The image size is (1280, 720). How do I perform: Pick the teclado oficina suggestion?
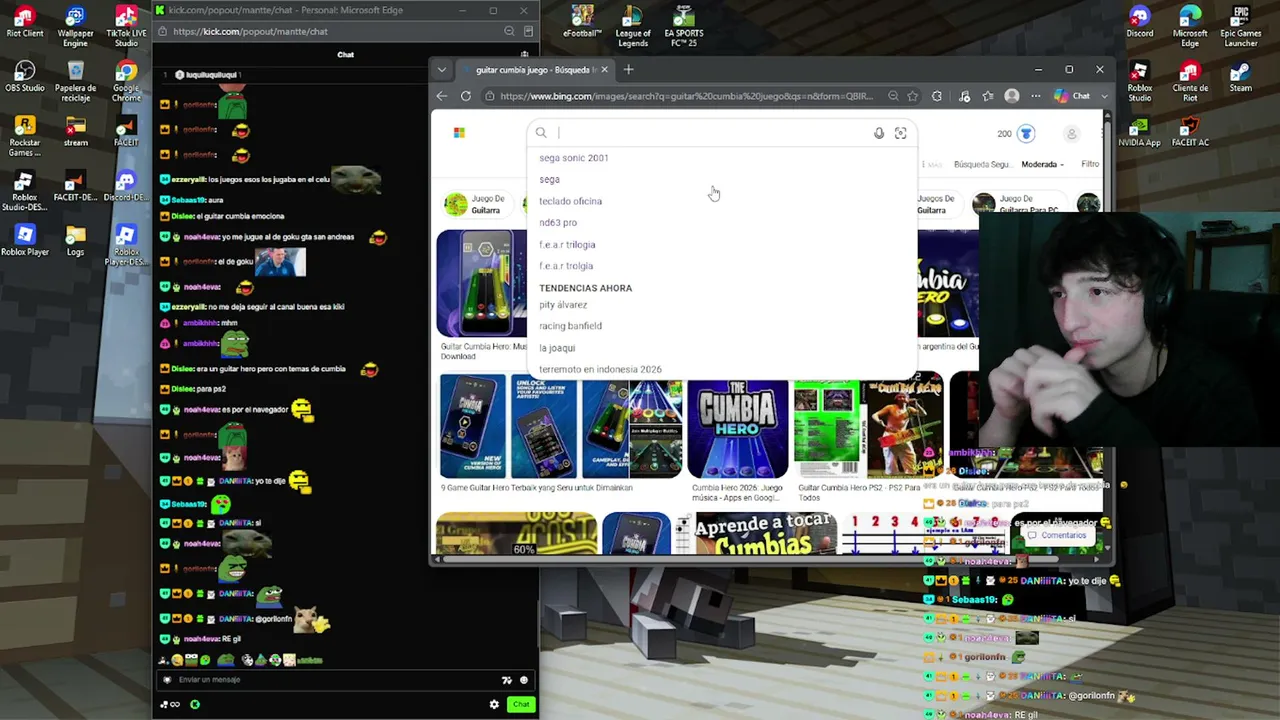click(x=570, y=201)
